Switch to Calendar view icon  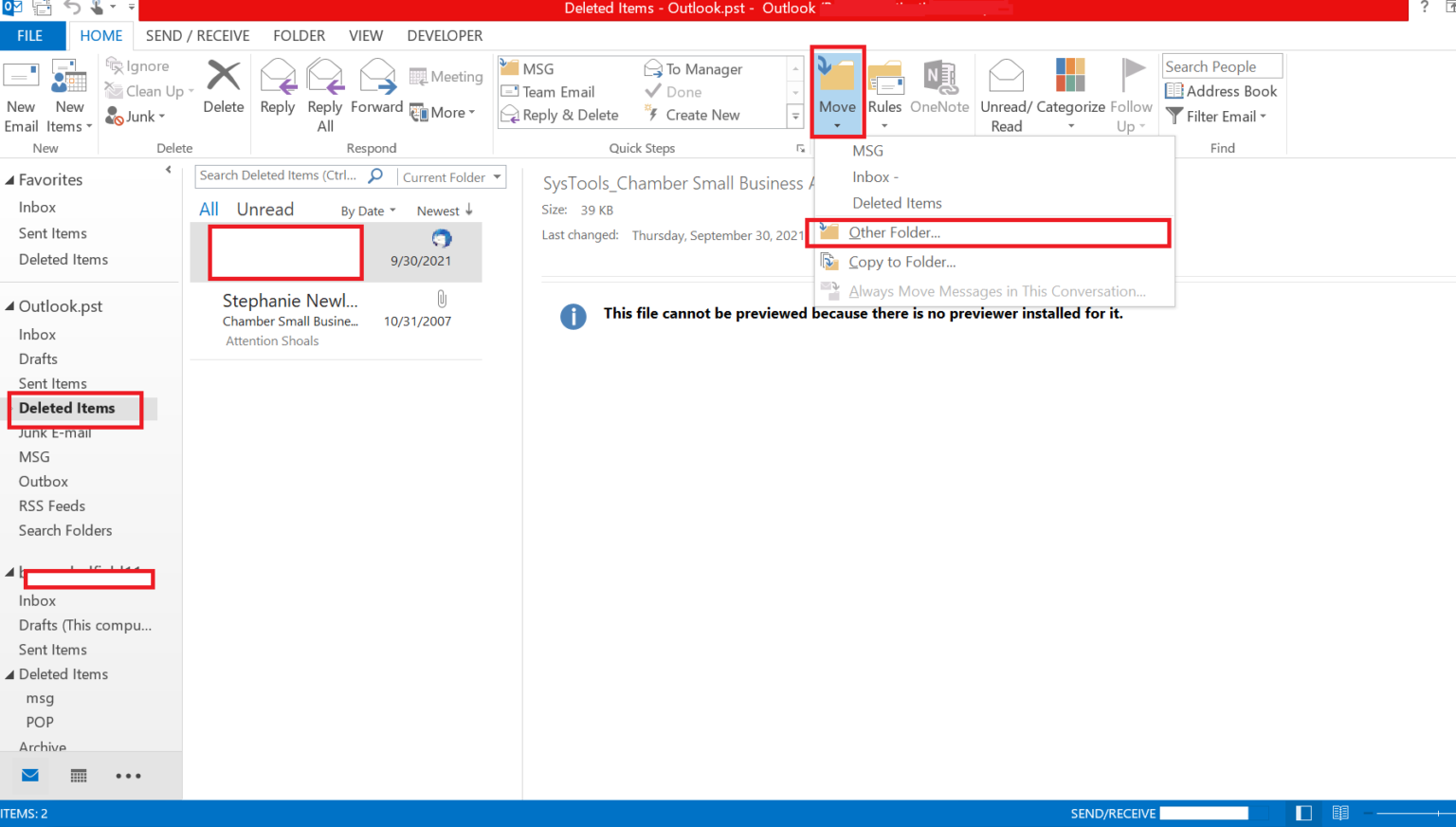pyautogui.click(x=79, y=776)
